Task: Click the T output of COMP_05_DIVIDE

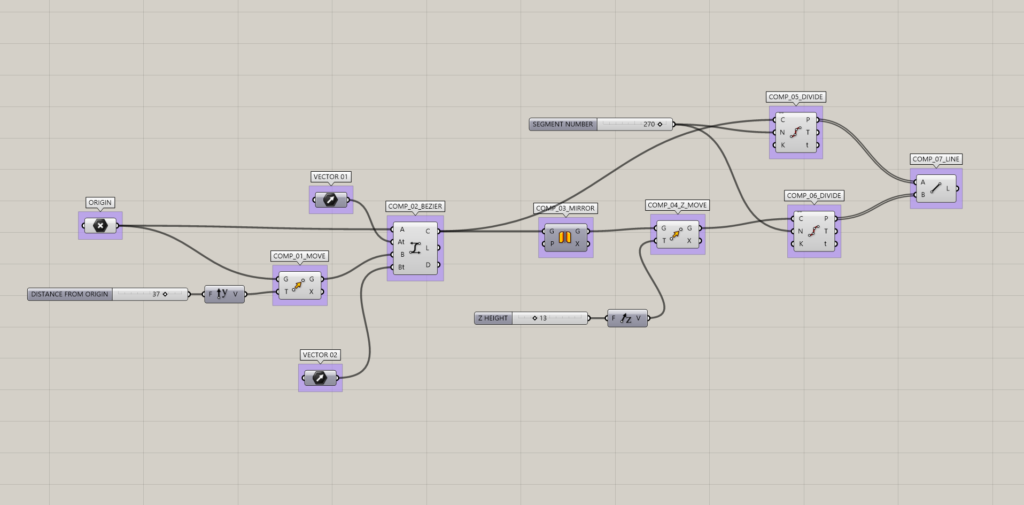Action: (x=808, y=132)
